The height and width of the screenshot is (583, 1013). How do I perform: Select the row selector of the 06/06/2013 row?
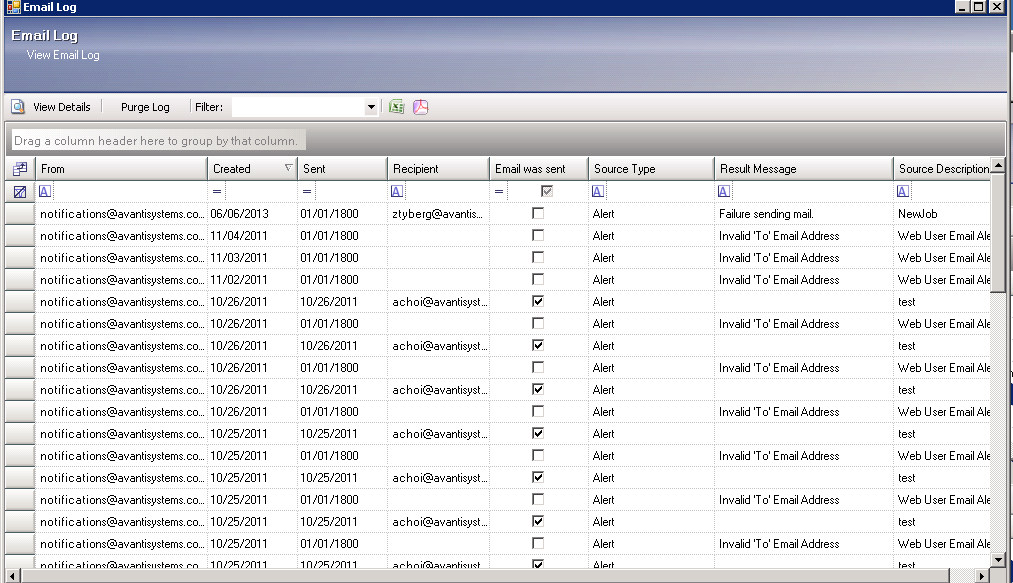[20, 214]
